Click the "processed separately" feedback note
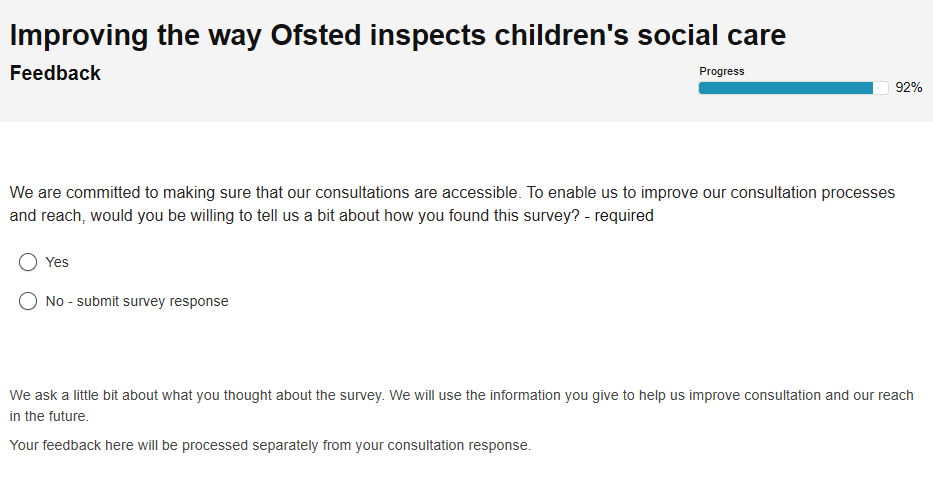This screenshot has height=502, width=933. pyautogui.click(x=270, y=445)
